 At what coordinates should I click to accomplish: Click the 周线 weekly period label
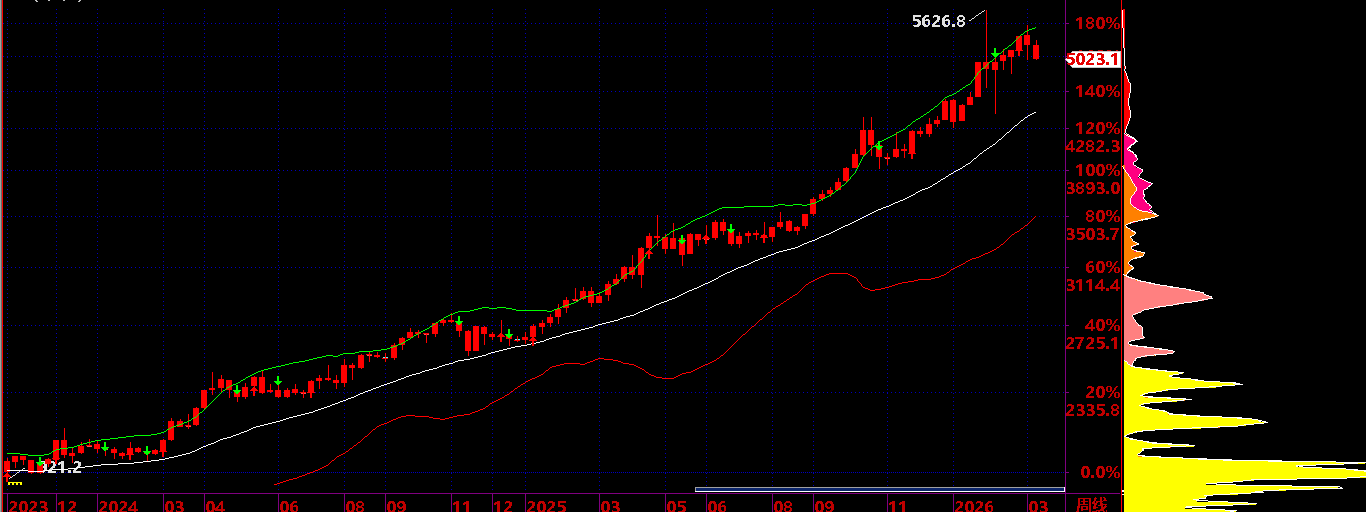coord(1092,504)
